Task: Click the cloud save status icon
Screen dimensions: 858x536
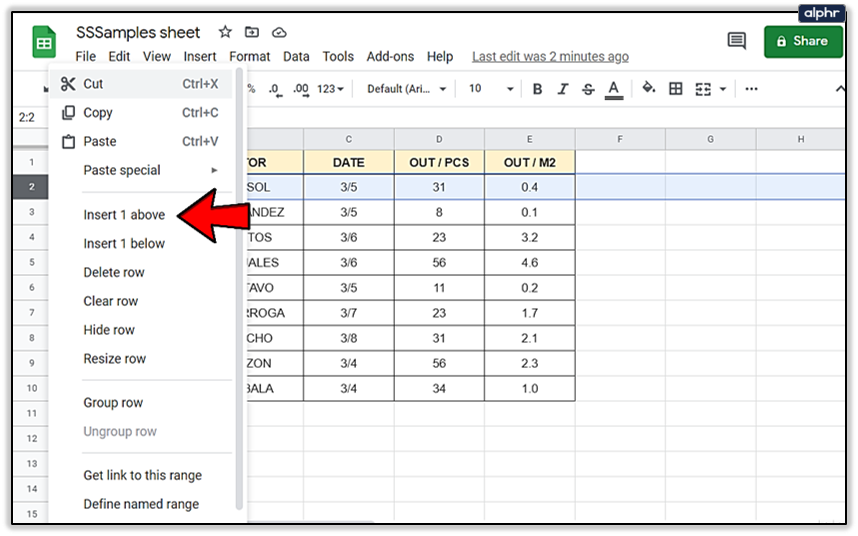Action: pos(279,33)
